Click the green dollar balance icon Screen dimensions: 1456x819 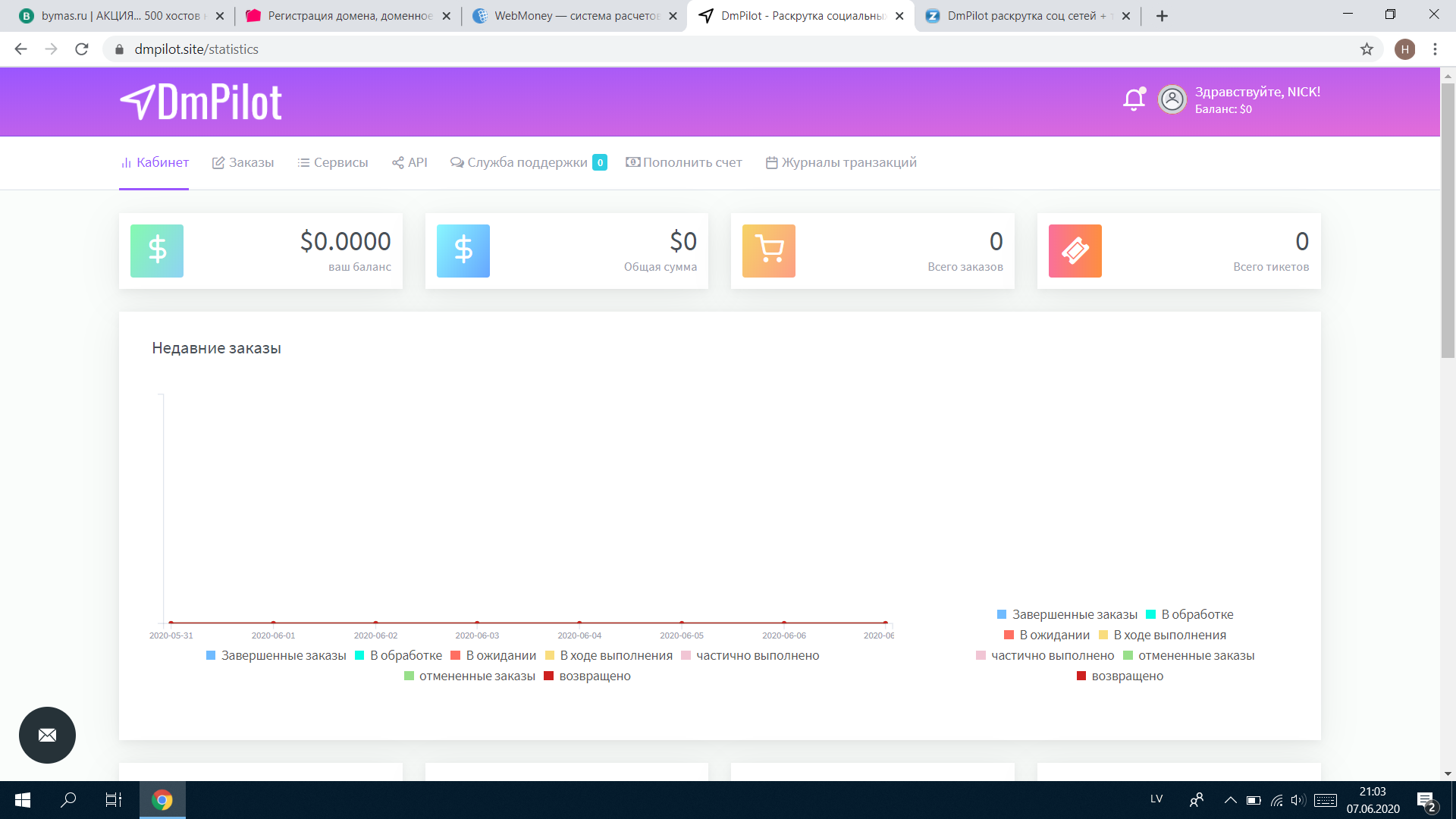pos(157,251)
